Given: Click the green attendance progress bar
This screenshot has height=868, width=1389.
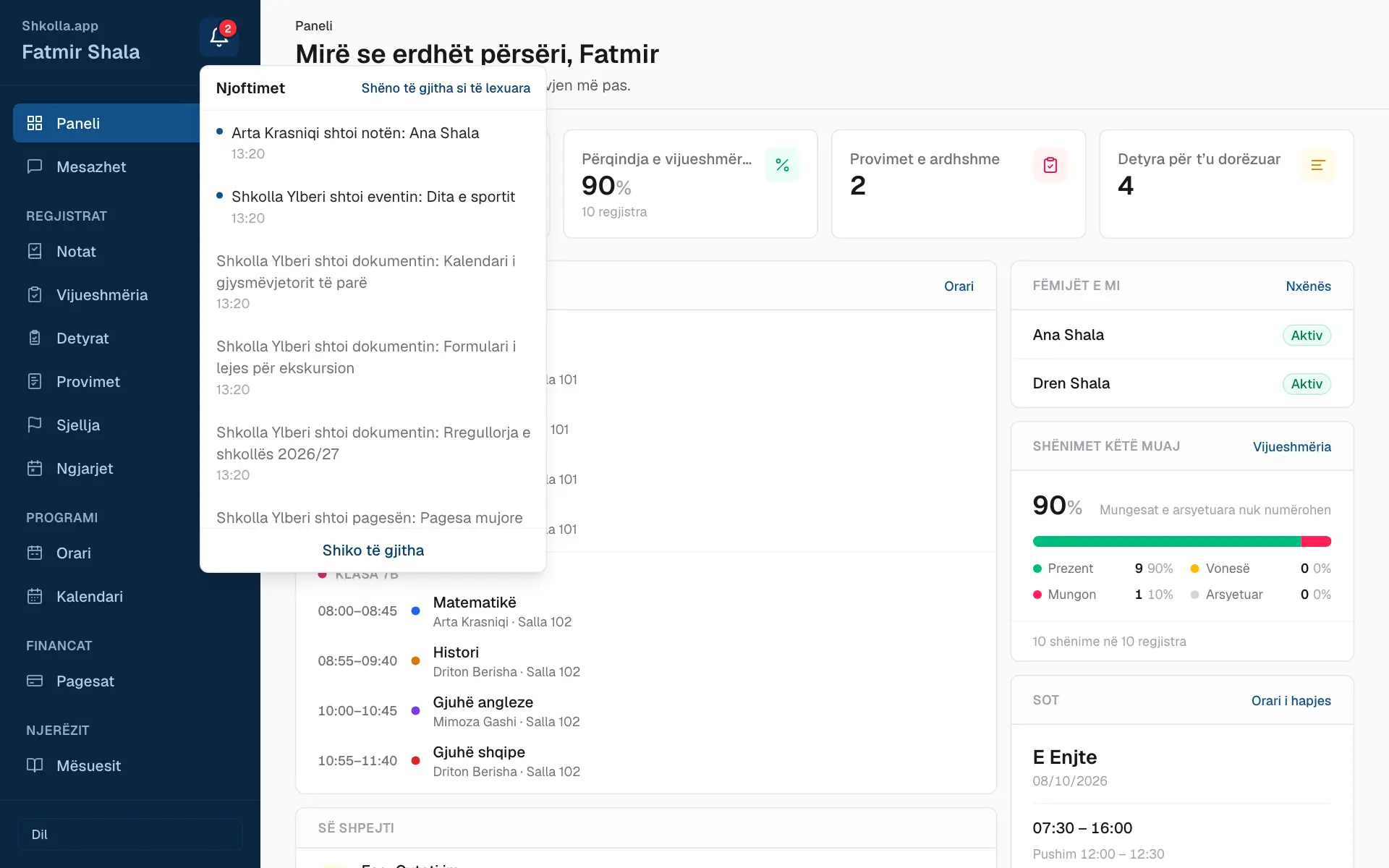Looking at the screenshot, I should (1166, 542).
